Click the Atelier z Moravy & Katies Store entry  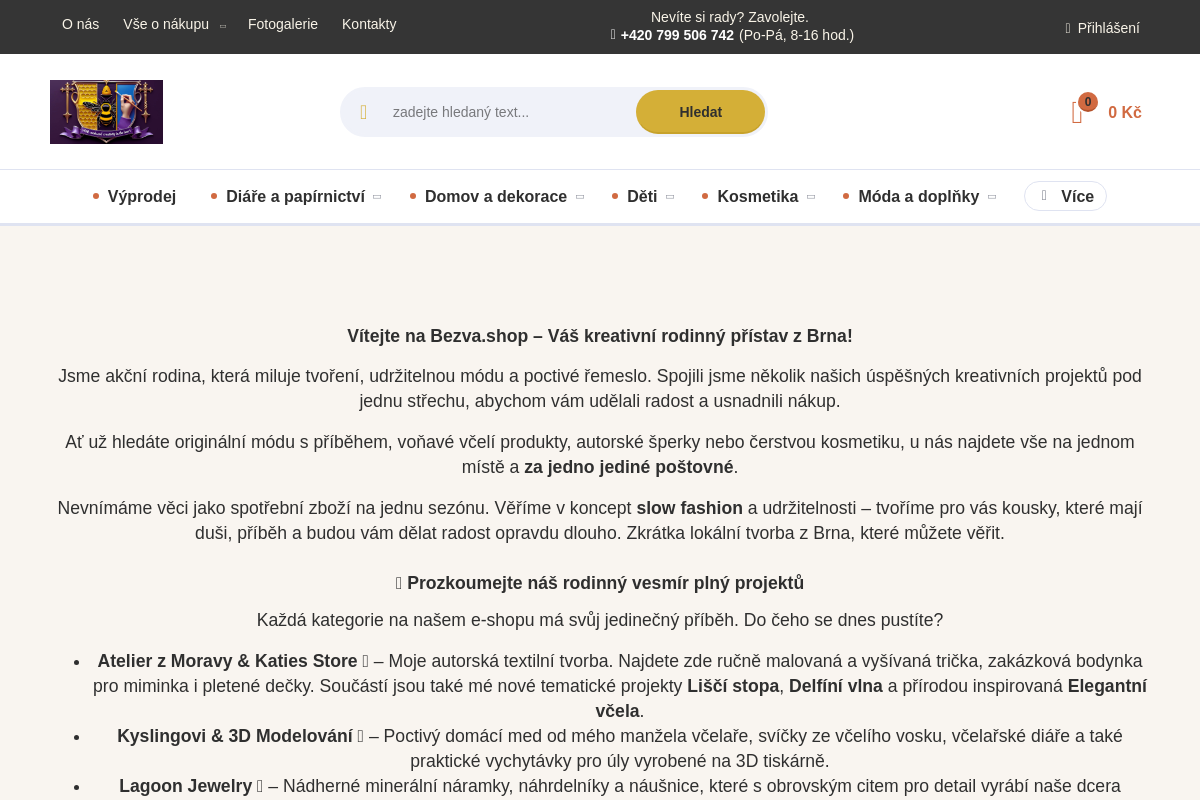pos(227,661)
